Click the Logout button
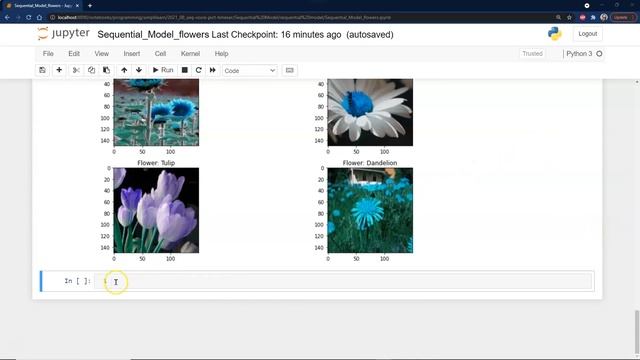Viewport: 640px width, 360px height. pyautogui.click(x=587, y=34)
